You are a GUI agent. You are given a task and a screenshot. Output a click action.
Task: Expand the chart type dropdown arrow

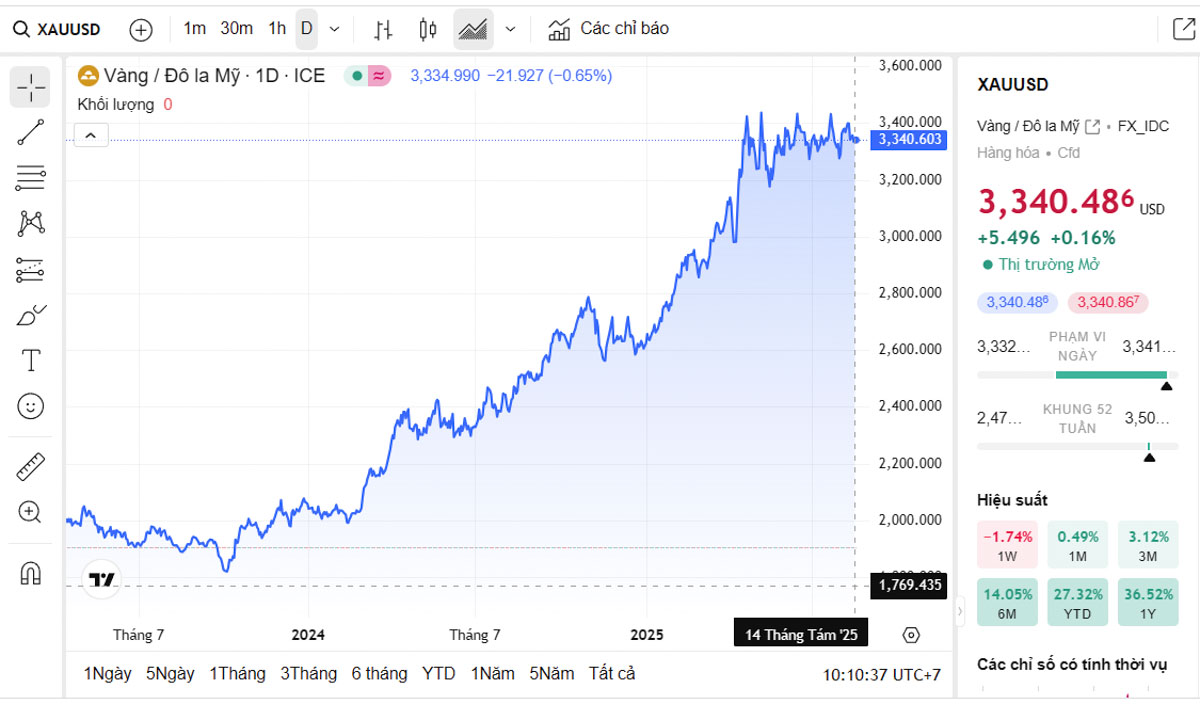point(510,30)
